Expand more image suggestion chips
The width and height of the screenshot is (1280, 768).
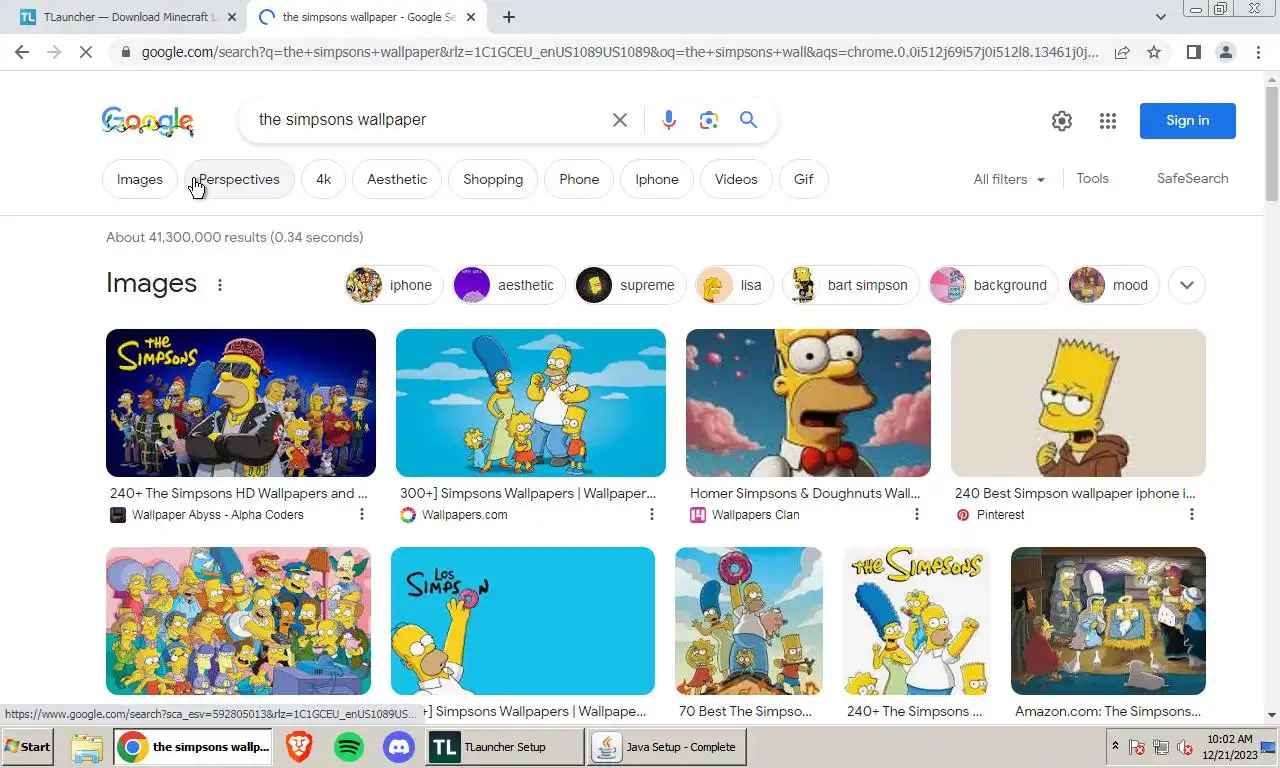(1187, 285)
